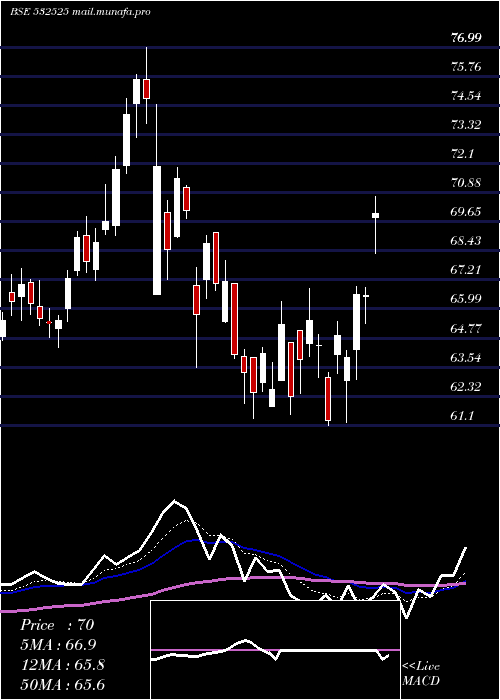The height and width of the screenshot is (700, 500).
Task: Click the BSE 532525 mail.munafa.pro header text
Action: coord(80,12)
